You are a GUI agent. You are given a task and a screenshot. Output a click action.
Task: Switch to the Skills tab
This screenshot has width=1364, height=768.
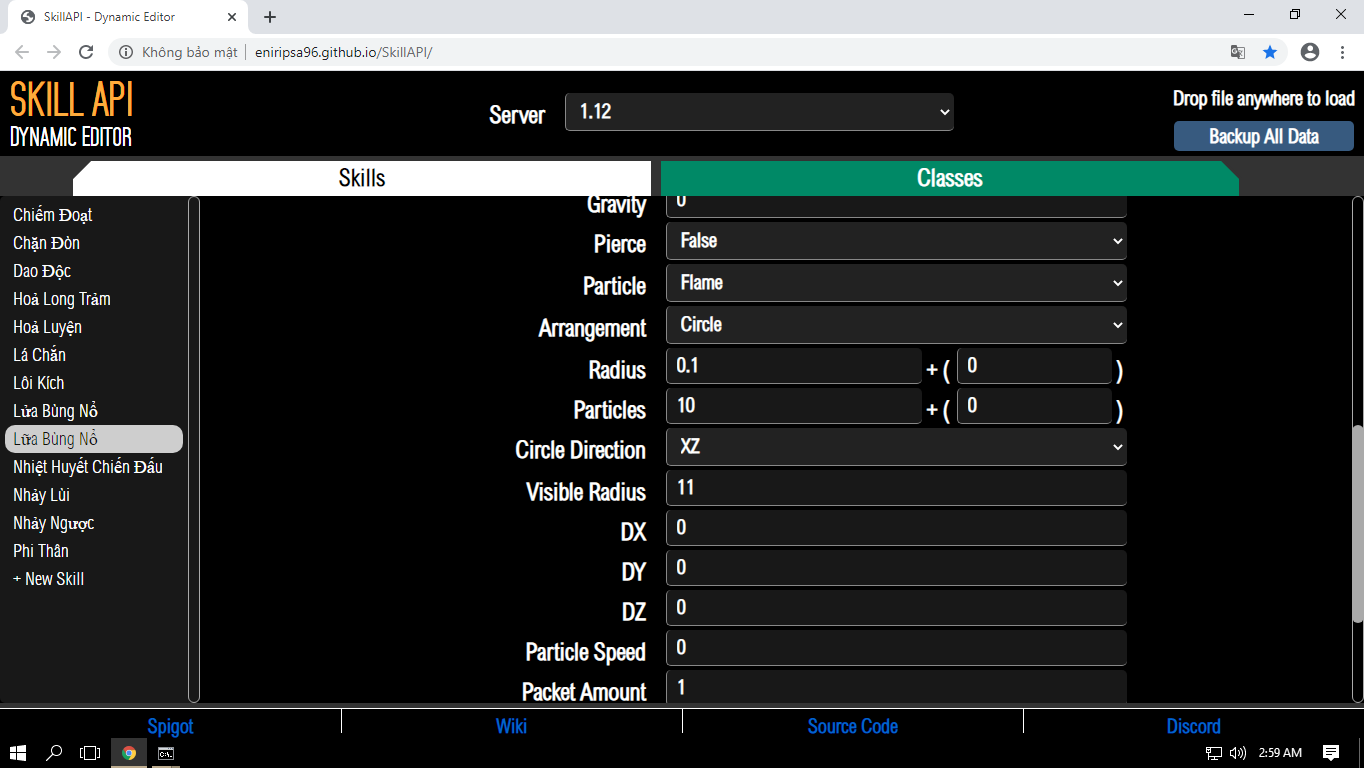click(362, 178)
